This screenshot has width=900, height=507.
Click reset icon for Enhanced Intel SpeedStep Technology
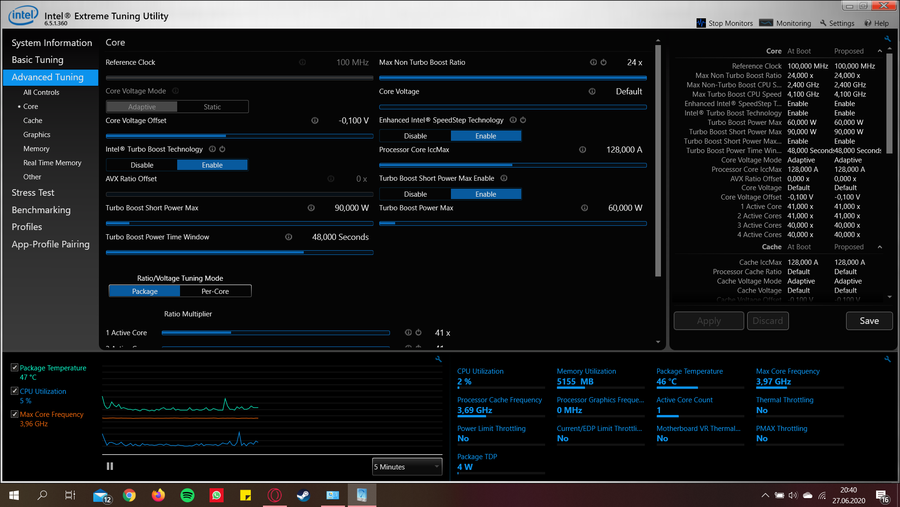[x=523, y=120]
